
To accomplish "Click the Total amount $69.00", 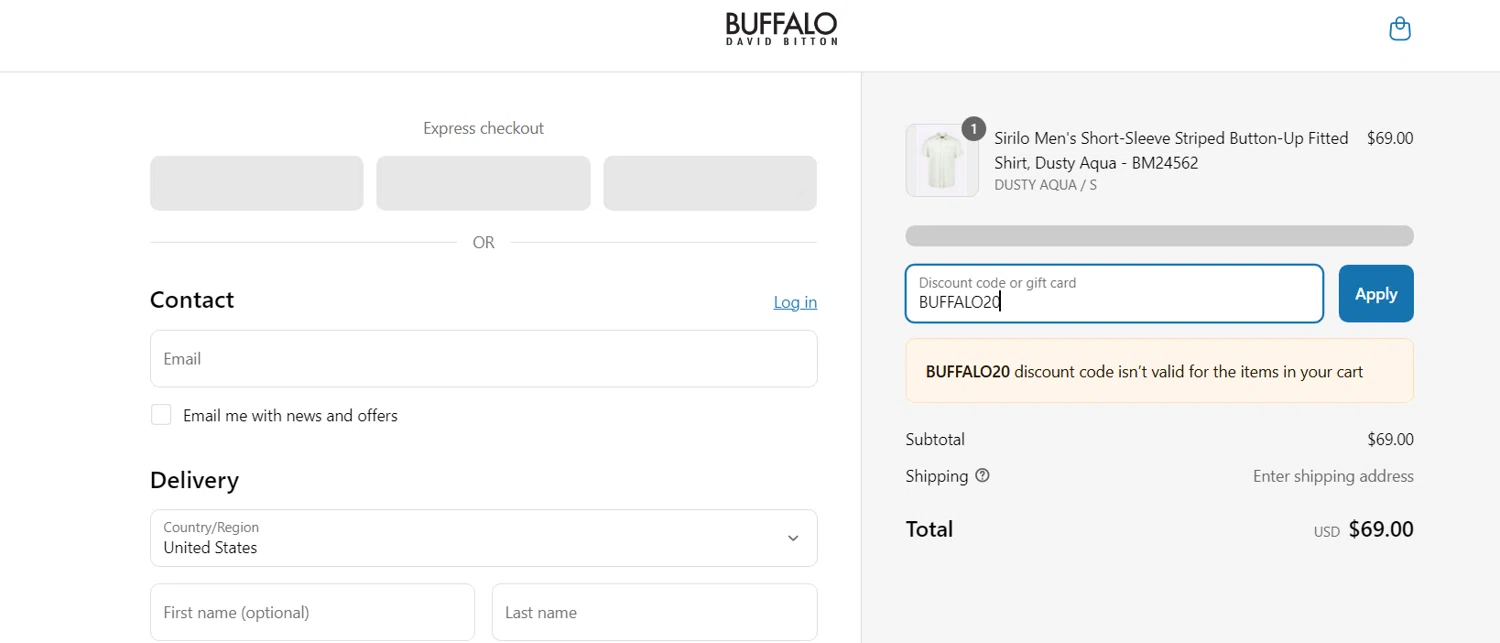I will 1381,529.
